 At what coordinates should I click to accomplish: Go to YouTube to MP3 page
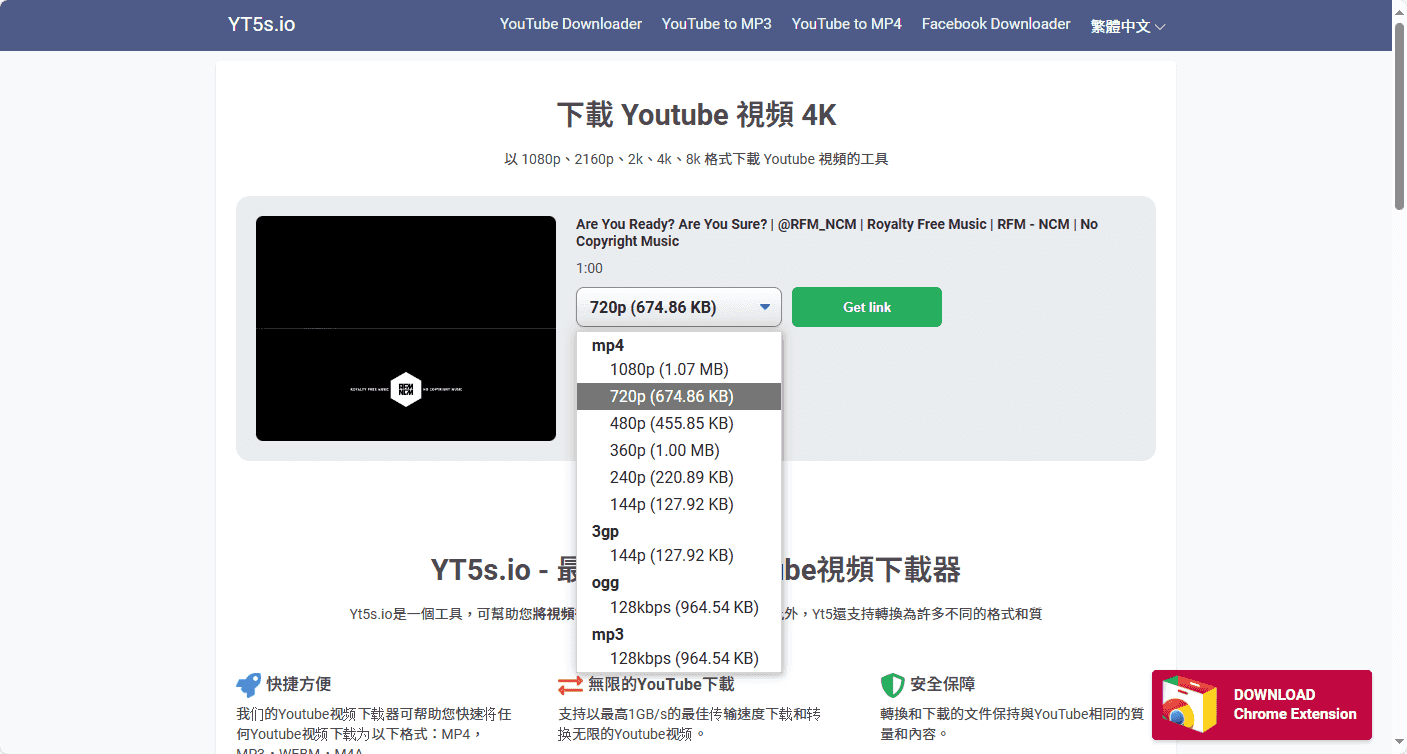(x=717, y=24)
